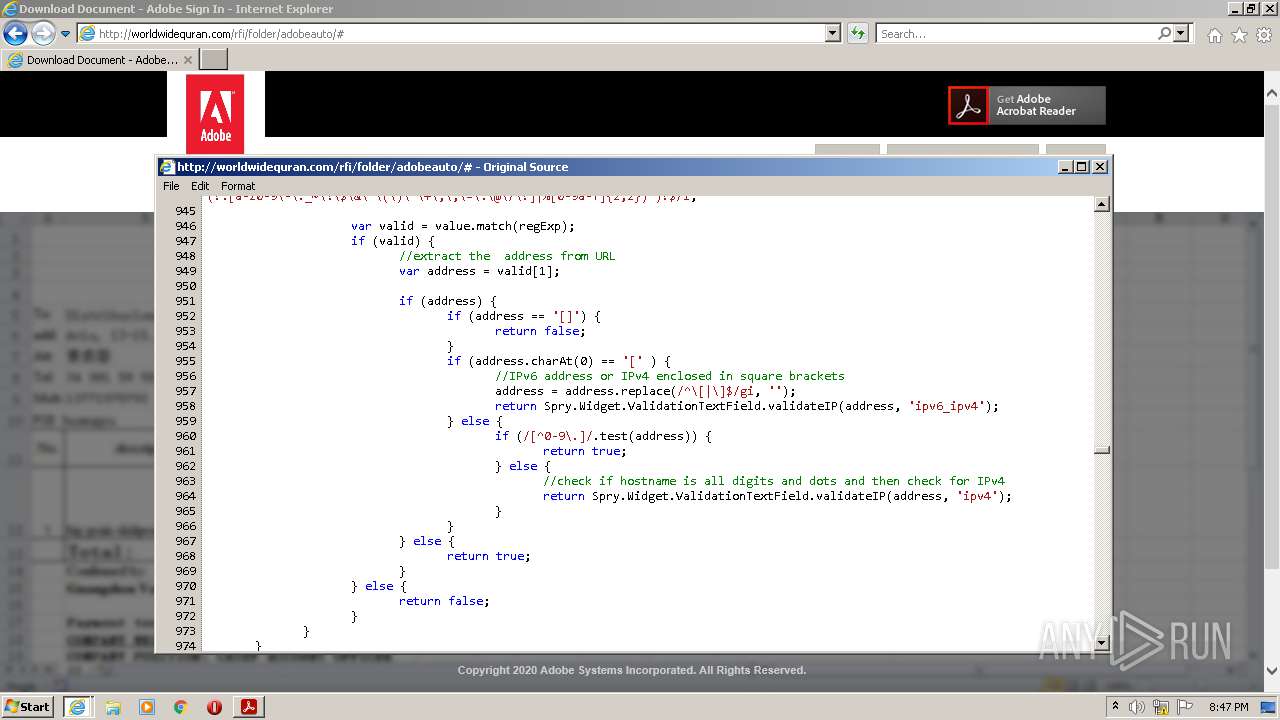The image size is (1280, 720).
Task: Click the Refresh page icon
Action: point(858,33)
